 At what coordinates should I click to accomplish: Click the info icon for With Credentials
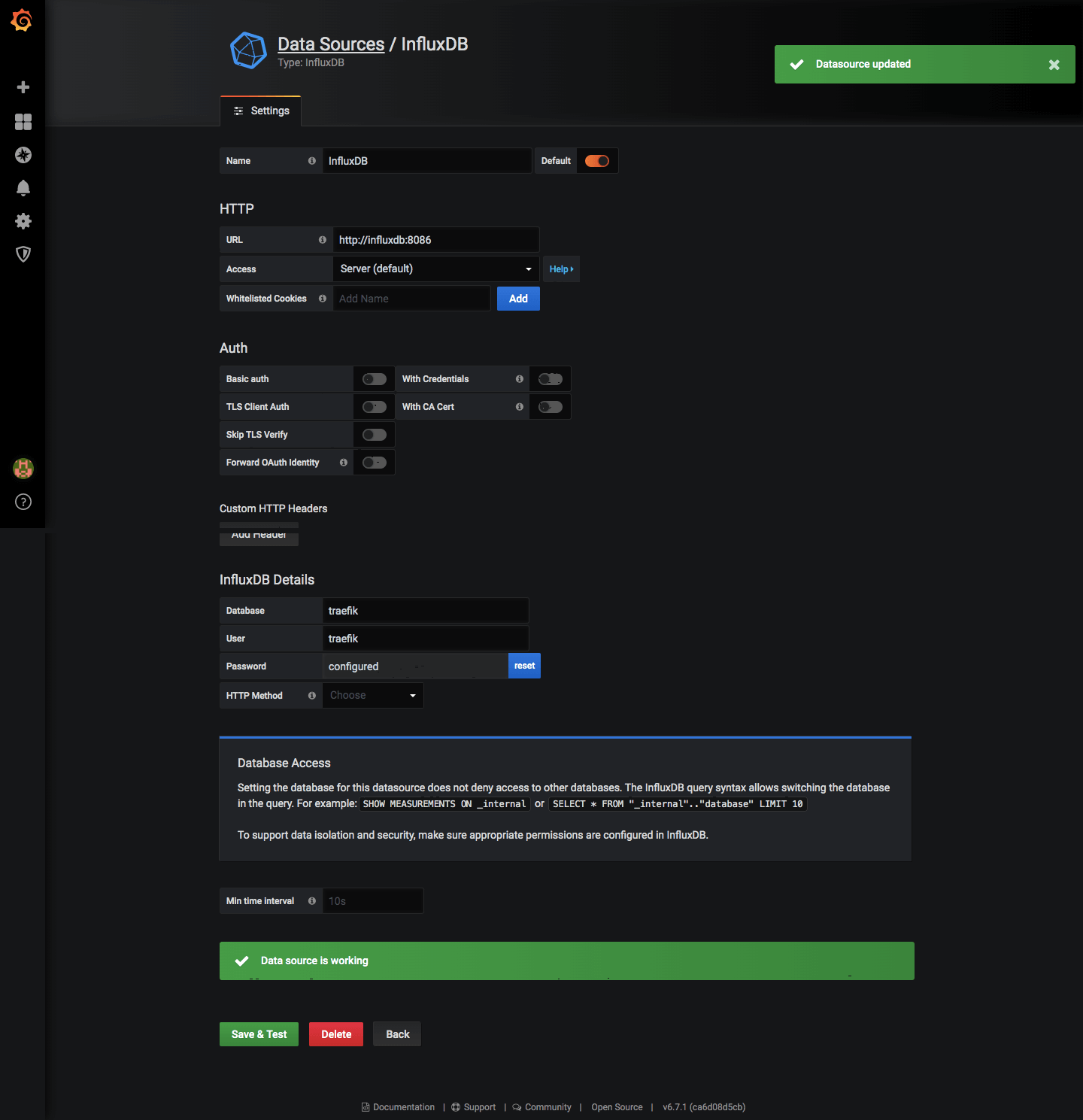tap(520, 379)
